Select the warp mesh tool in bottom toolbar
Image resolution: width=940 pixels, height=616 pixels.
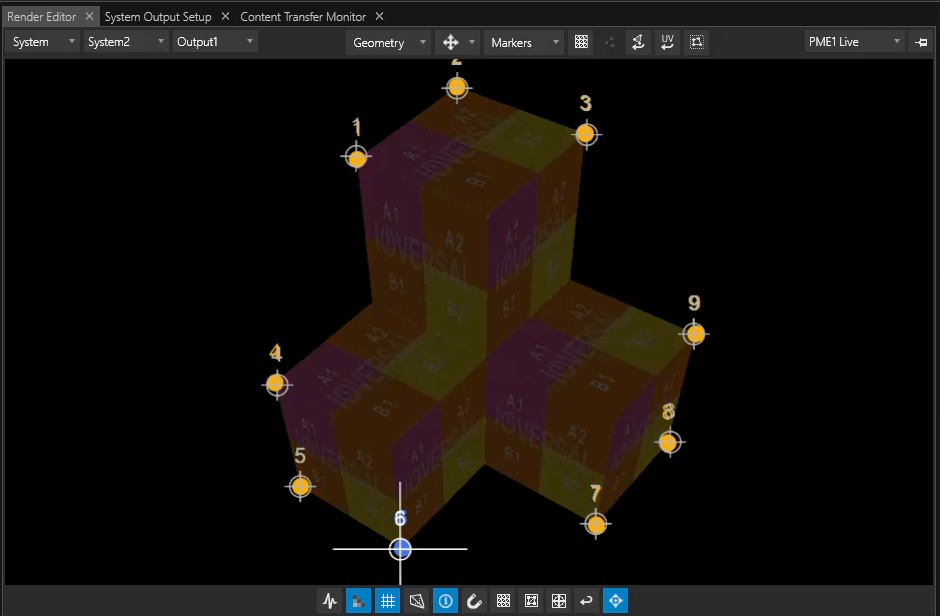[x=415, y=600]
